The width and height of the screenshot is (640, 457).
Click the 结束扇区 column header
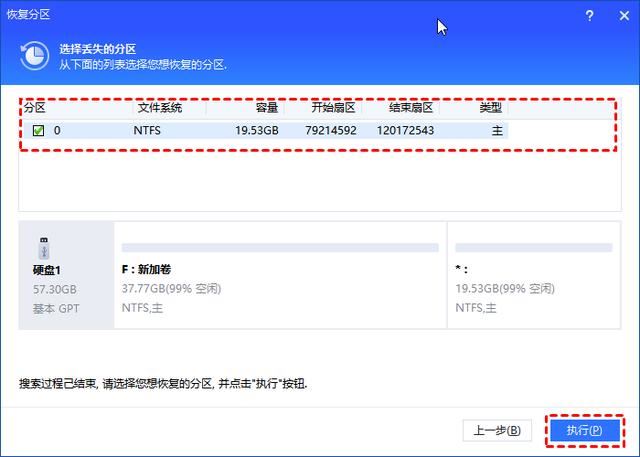pyautogui.click(x=410, y=108)
